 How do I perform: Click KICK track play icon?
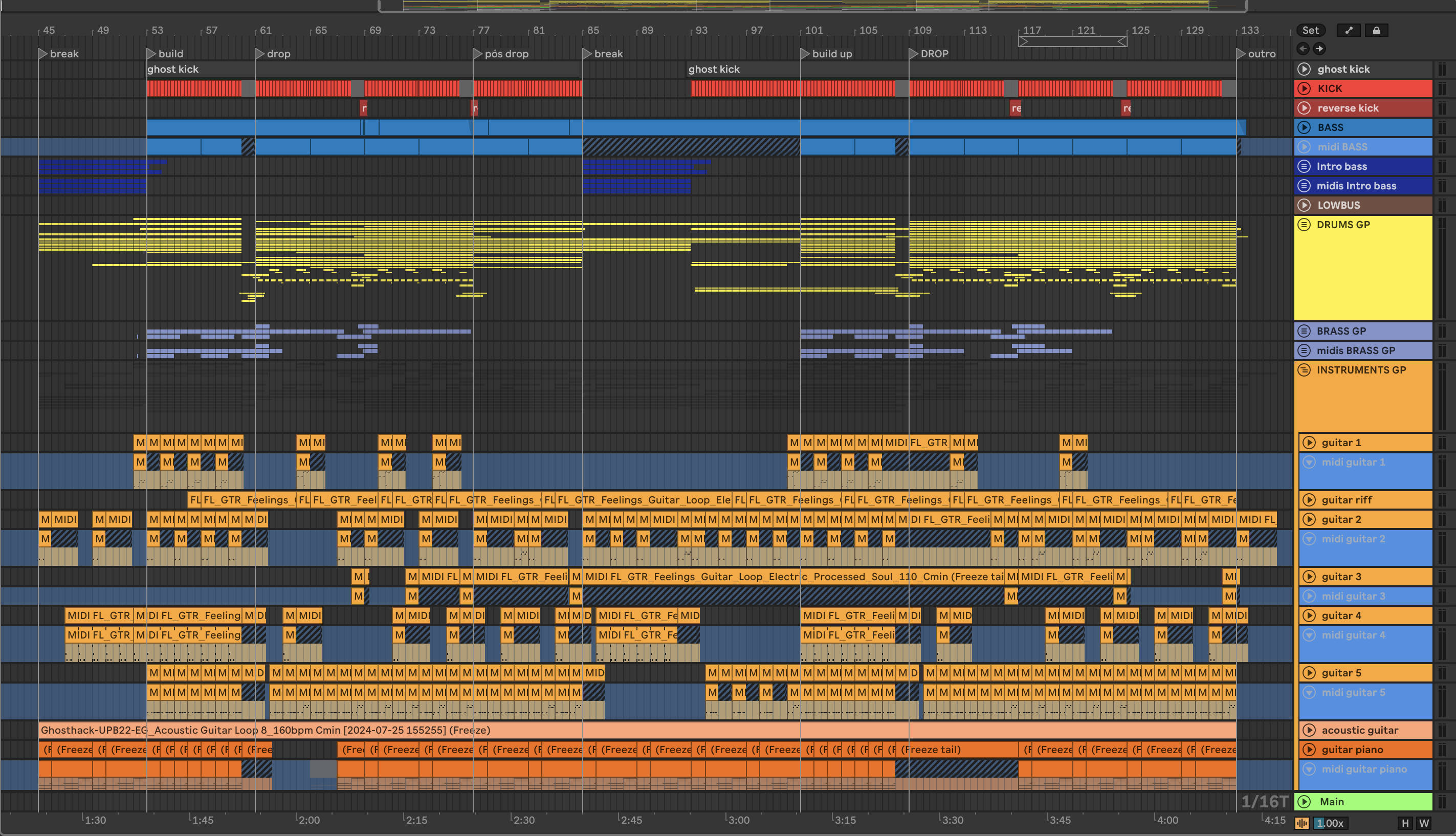coord(1305,89)
